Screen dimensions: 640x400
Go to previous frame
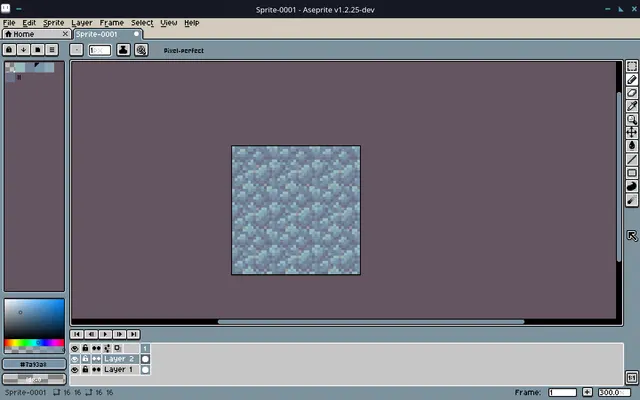[x=91, y=334]
